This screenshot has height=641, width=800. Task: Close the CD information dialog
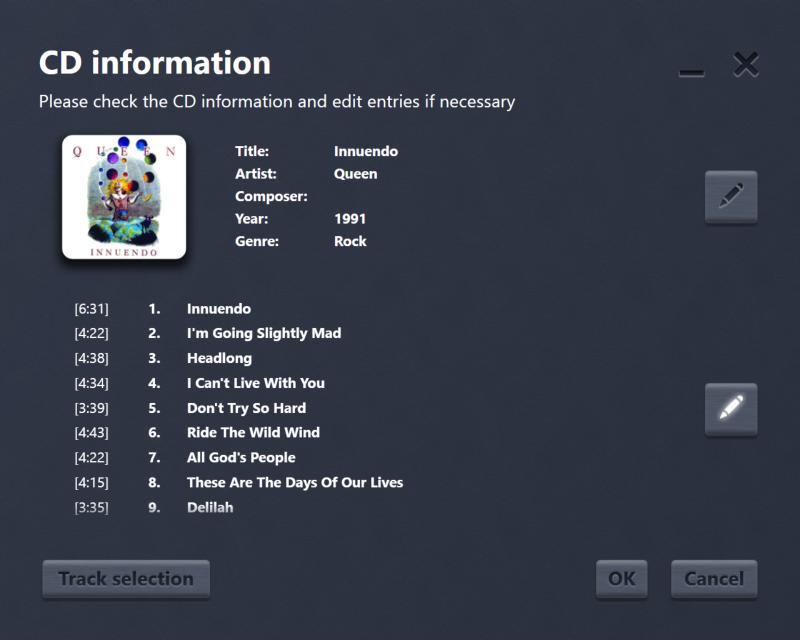point(746,66)
